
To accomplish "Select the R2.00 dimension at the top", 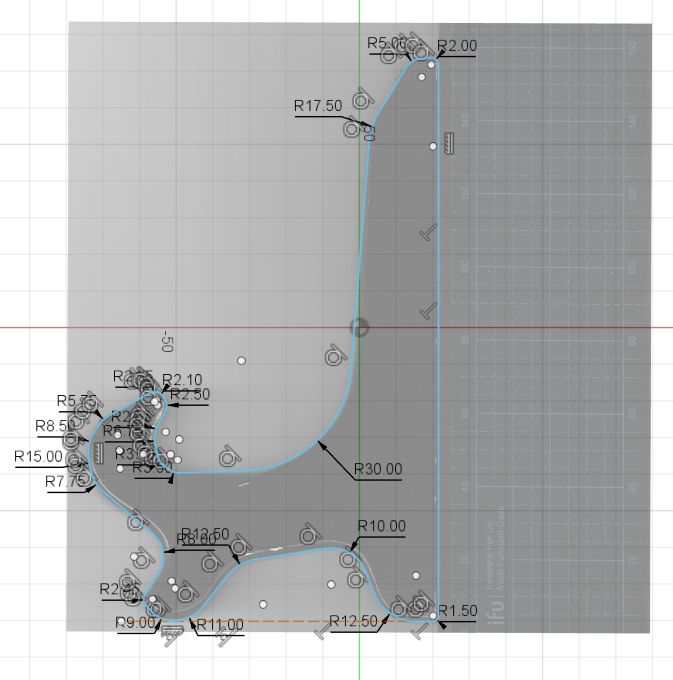I will point(458,46).
